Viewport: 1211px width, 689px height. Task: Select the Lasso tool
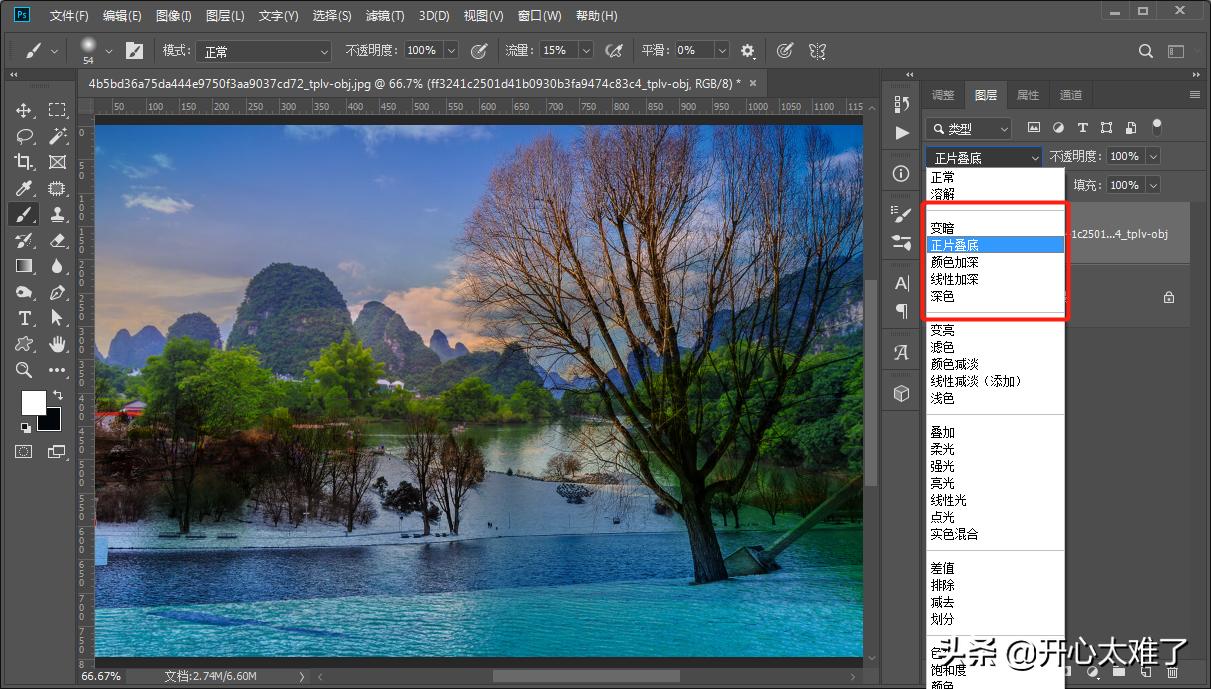coord(24,136)
